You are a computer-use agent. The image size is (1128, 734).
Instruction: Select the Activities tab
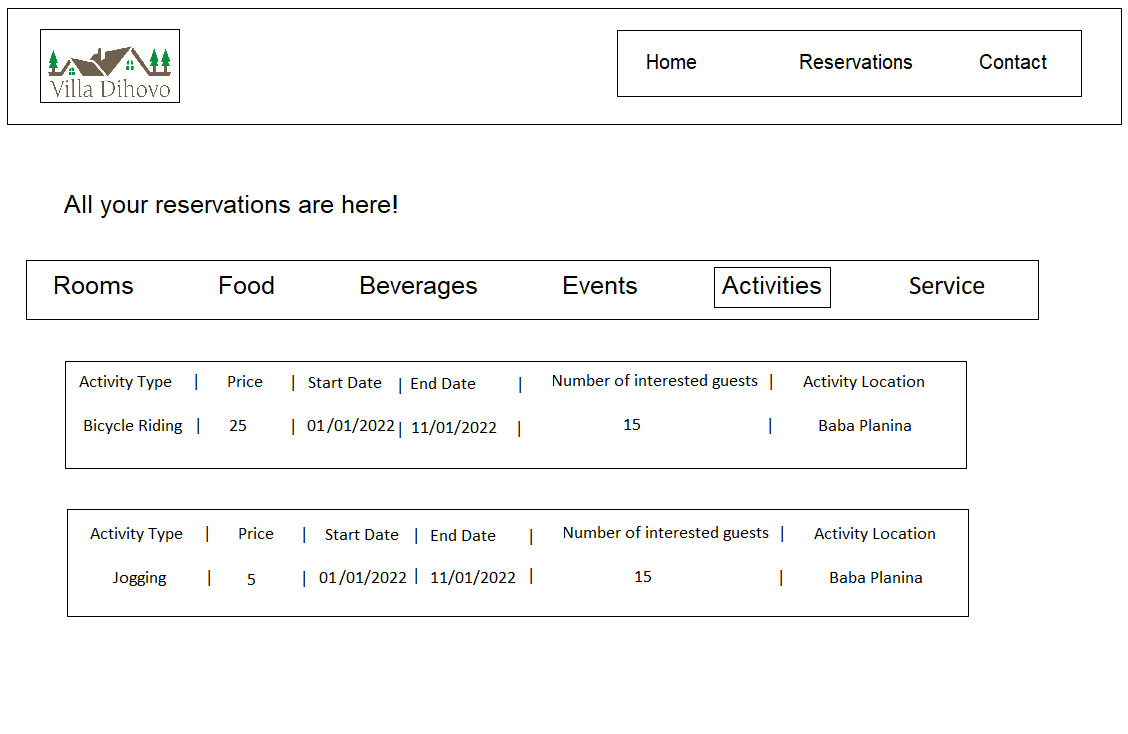click(772, 287)
